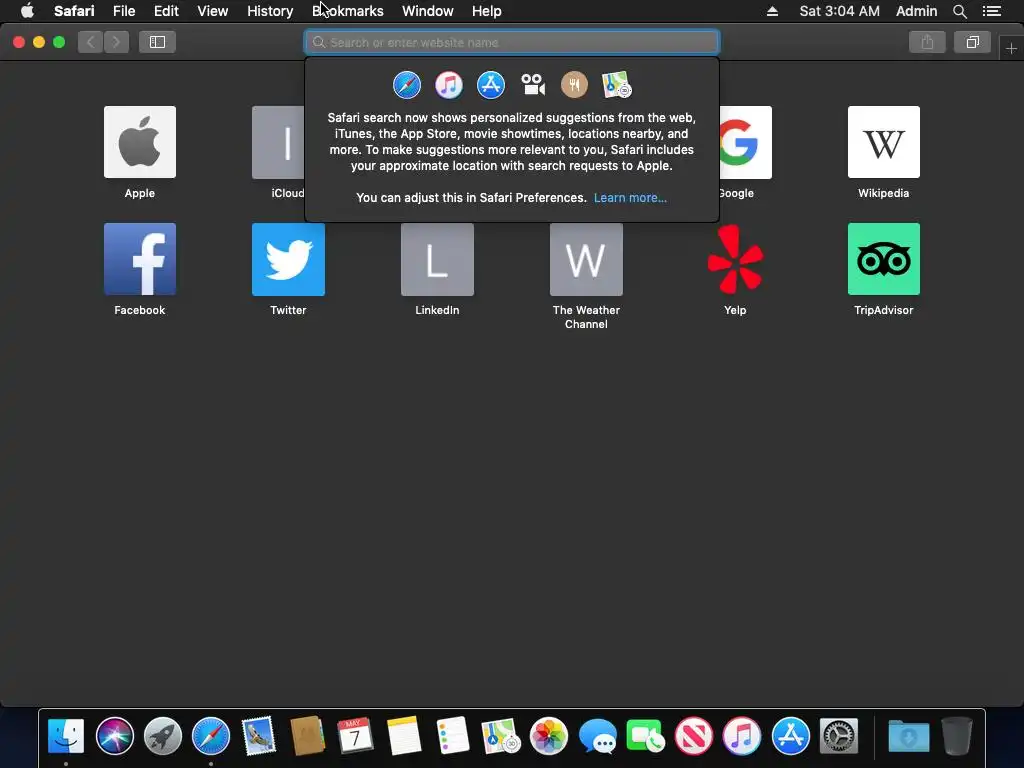This screenshot has height=768, width=1024.
Task: Open the Twitter favorite tile
Action: pos(288,259)
